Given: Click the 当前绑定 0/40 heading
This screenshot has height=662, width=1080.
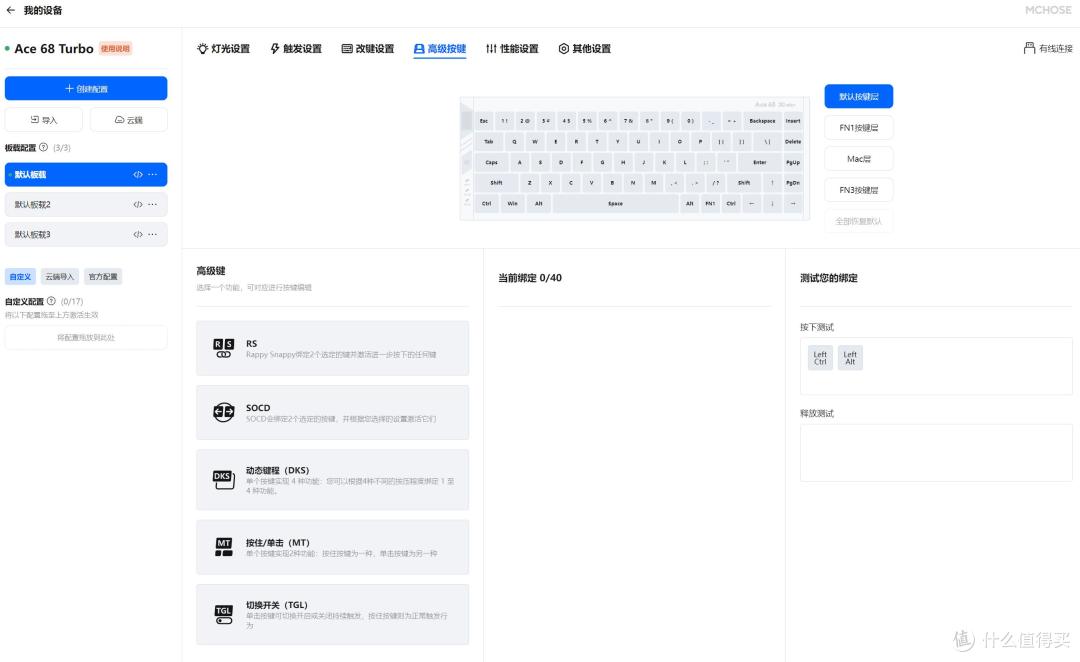Looking at the screenshot, I should (x=530, y=278).
